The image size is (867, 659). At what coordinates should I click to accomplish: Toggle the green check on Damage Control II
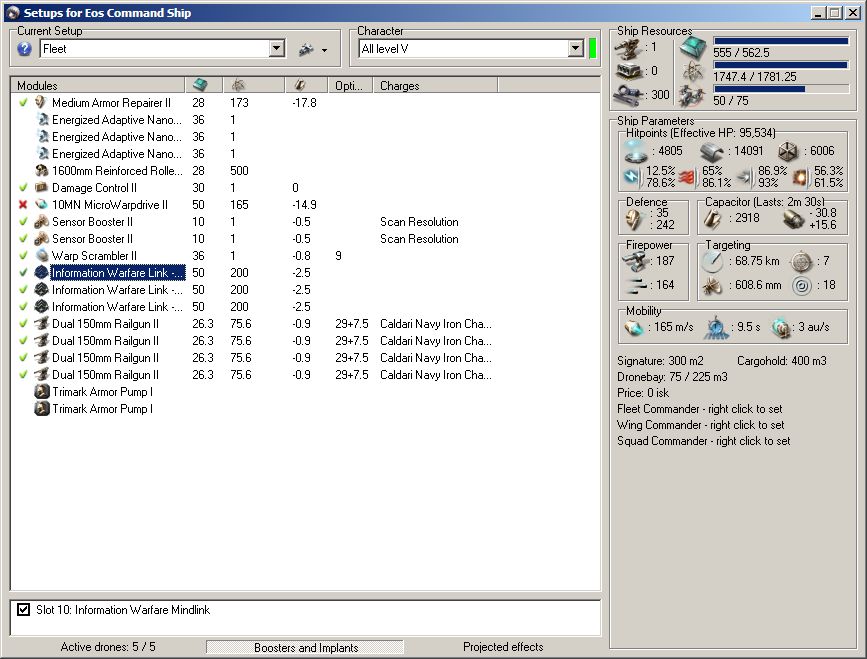(x=23, y=188)
